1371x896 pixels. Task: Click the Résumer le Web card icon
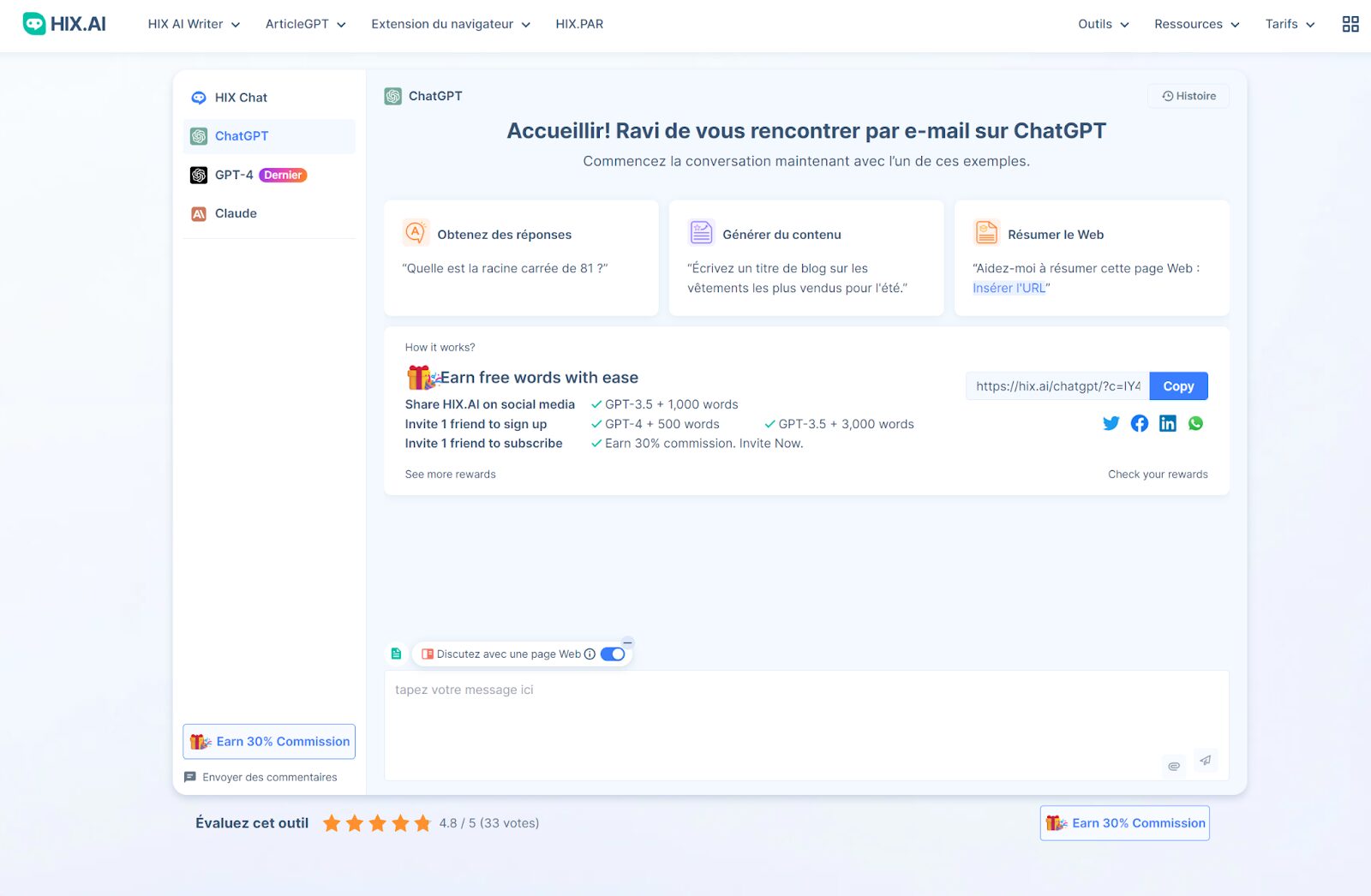tap(986, 232)
